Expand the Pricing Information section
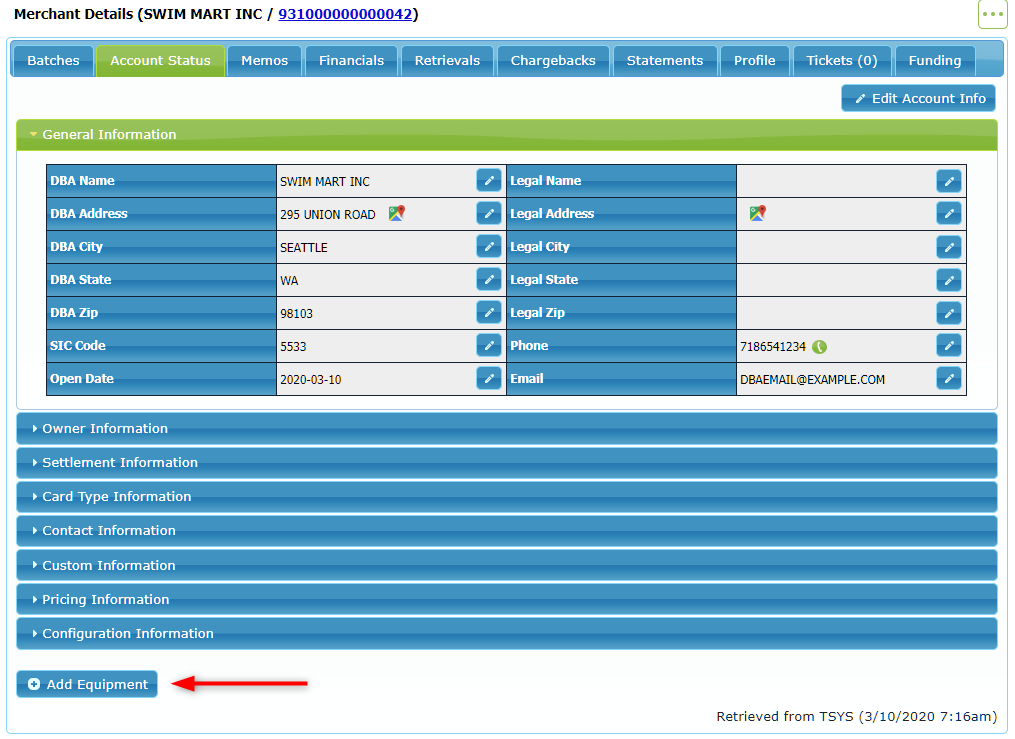Viewport: 1015px width, 739px height. [506, 599]
